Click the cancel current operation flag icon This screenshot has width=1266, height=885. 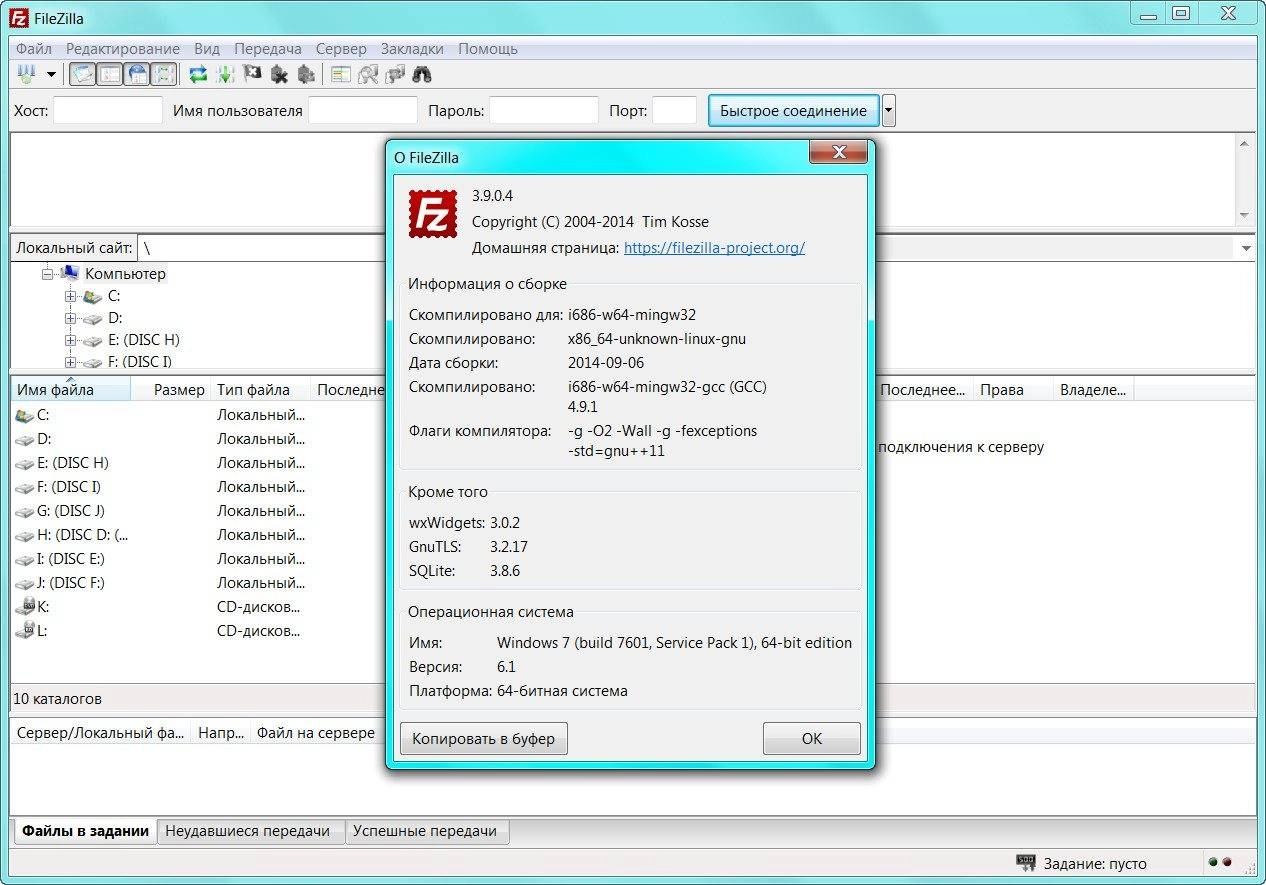(x=252, y=74)
